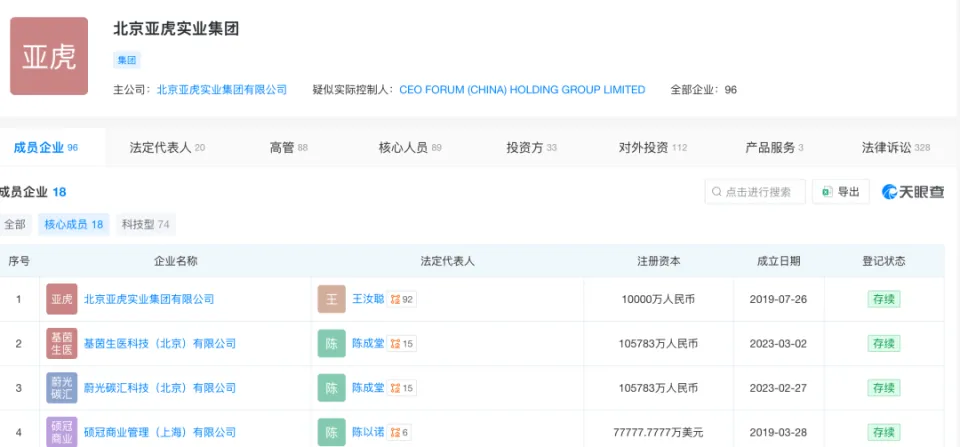Click the 集团 tag badge
The image size is (960, 447).
[127, 60]
